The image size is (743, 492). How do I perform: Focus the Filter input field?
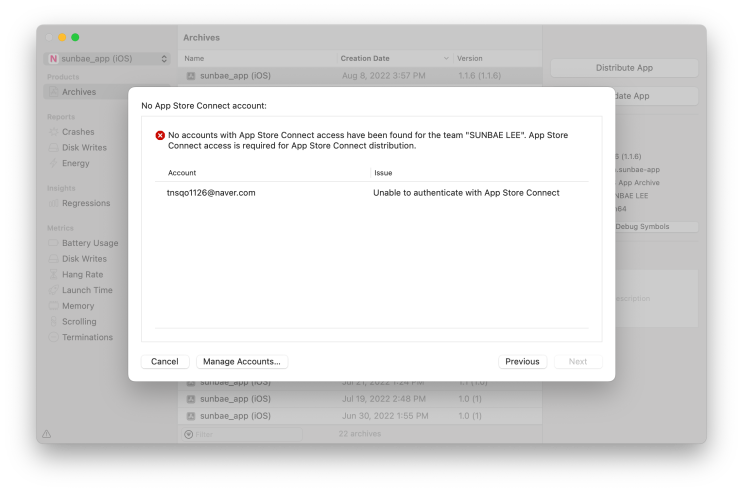(242, 434)
